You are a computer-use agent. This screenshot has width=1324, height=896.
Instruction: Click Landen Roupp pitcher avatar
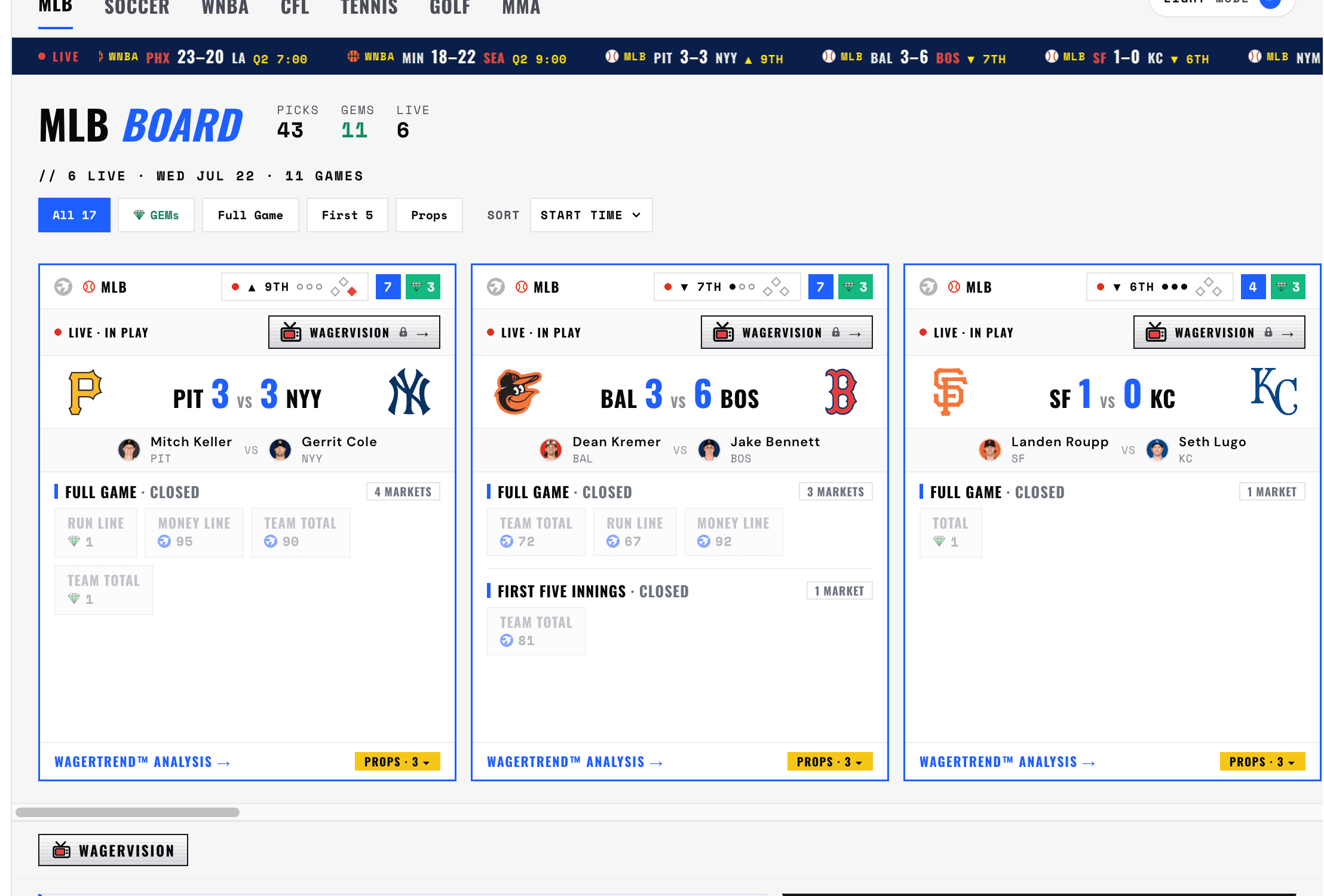point(990,449)
